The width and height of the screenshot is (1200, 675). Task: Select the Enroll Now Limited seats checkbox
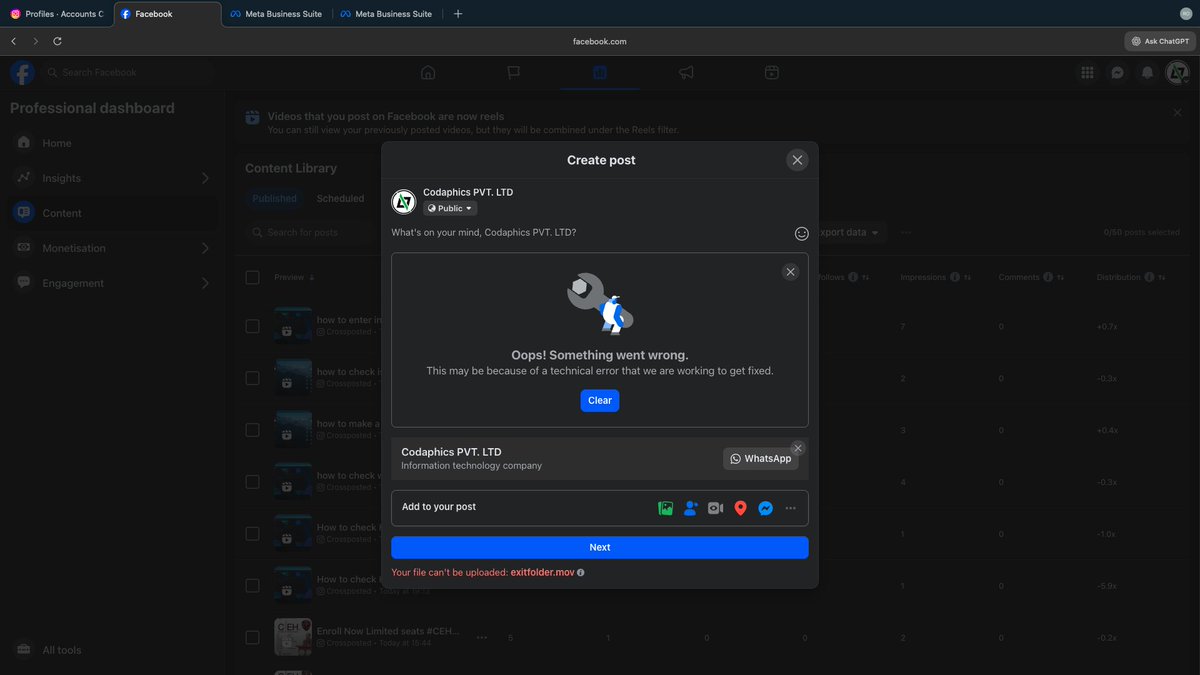tap(252, 637)
